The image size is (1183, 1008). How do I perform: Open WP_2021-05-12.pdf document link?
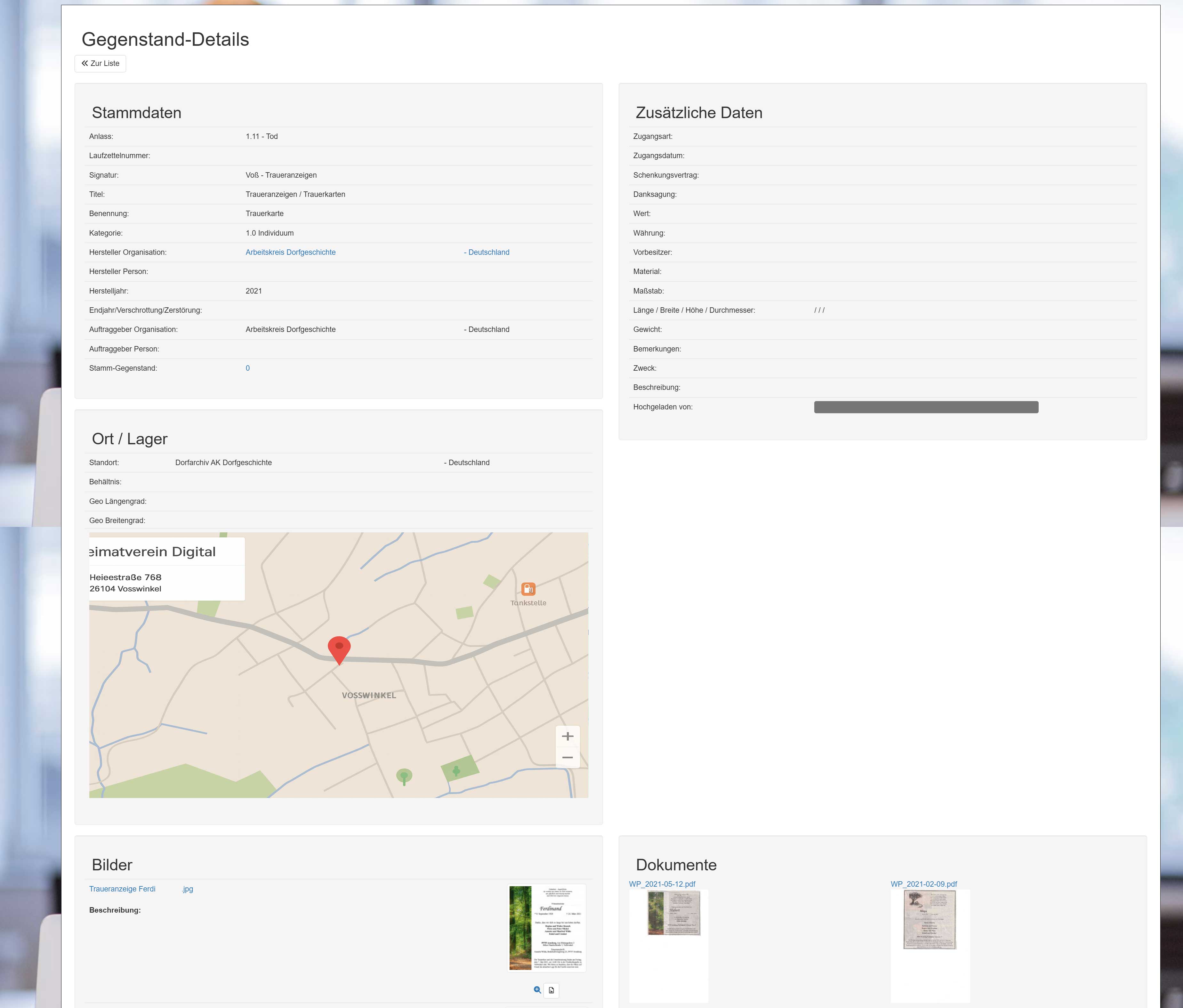662,884
